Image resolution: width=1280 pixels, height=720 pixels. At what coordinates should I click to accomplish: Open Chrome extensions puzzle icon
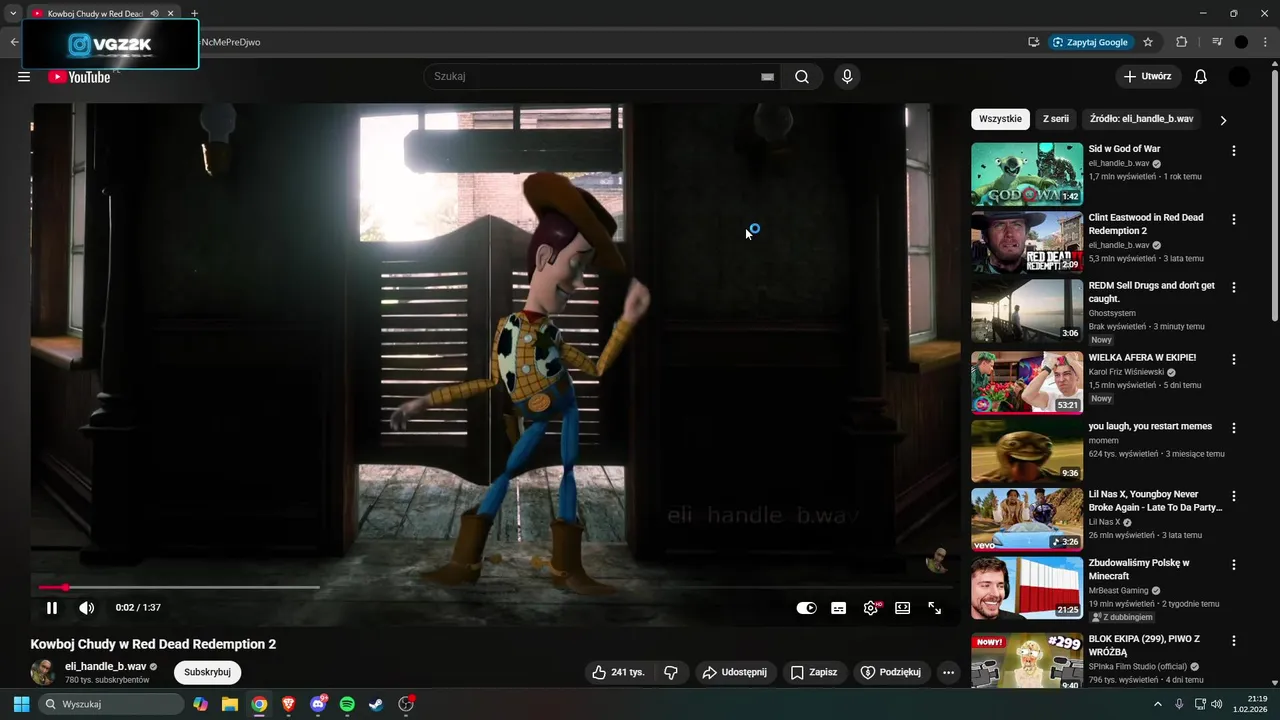(x=1181, y=42)
